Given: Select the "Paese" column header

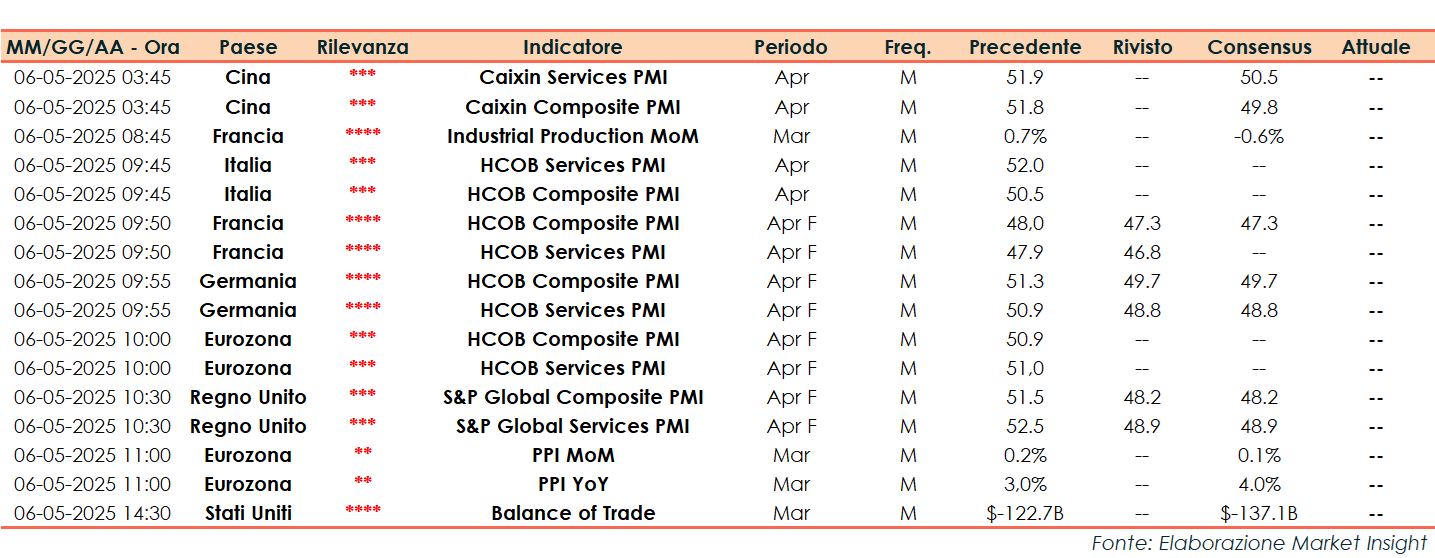Looking at the screenshot, I should click(248, 47).
